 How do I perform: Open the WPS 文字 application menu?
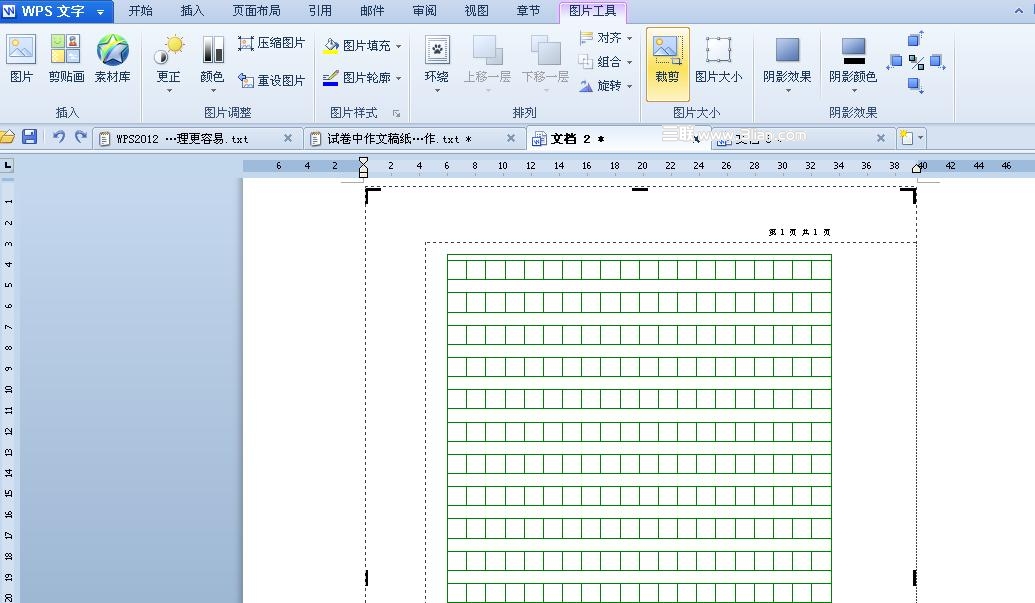point(55,11)
